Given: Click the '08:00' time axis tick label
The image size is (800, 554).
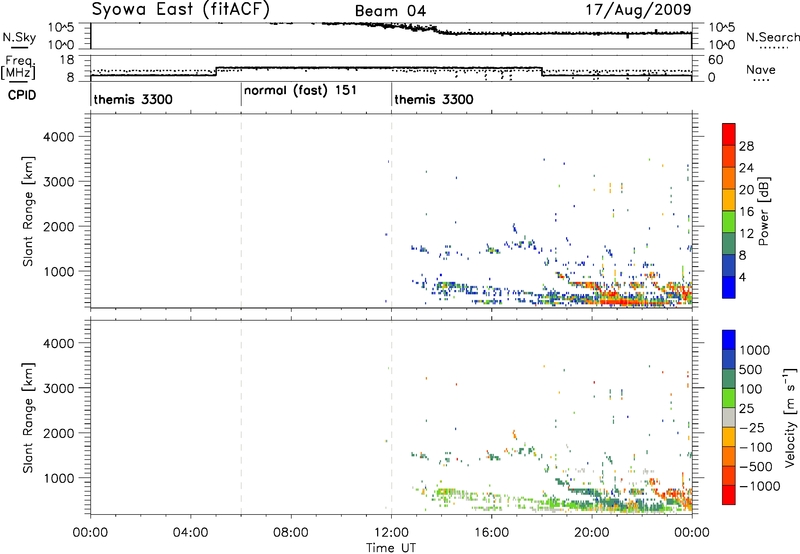Looking at the screenshot, I should pos(291,533).
